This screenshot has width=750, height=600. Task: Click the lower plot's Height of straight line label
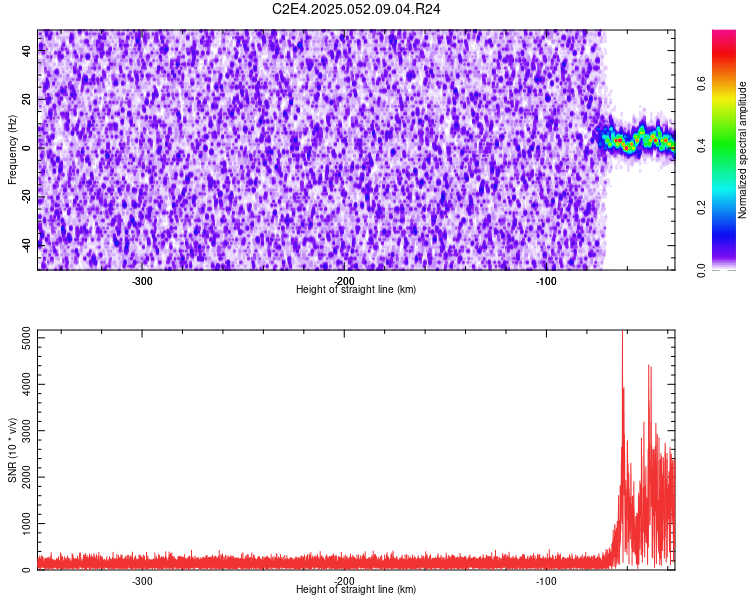tap(356, 589)
